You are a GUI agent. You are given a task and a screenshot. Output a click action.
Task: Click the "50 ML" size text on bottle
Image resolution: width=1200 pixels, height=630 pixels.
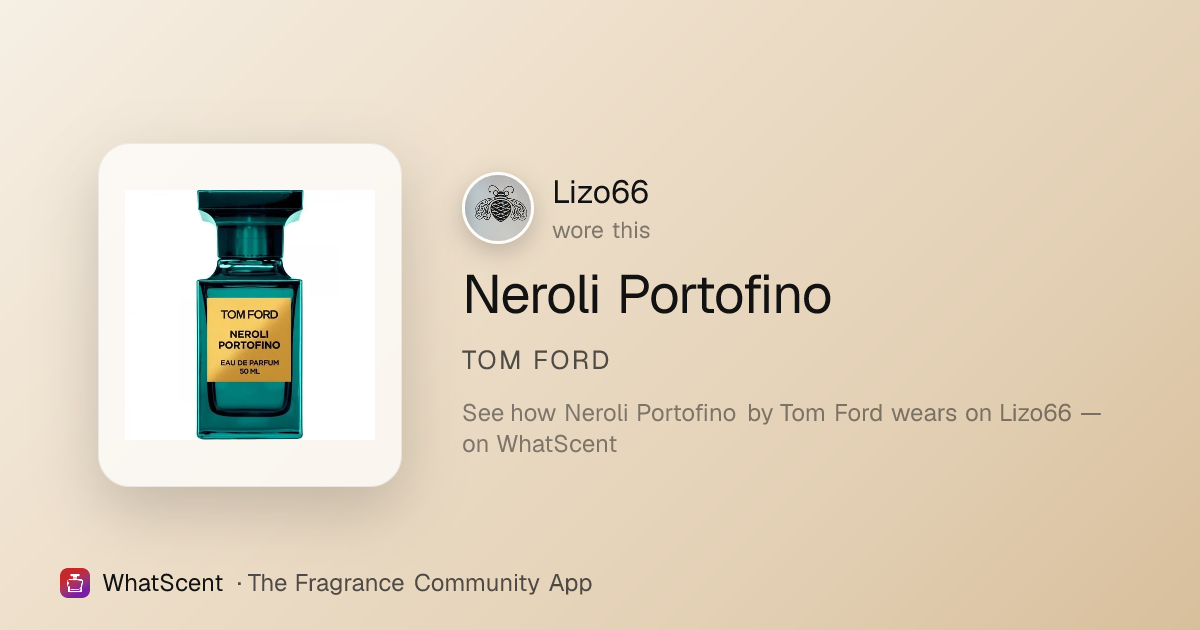tap(250, 370)
